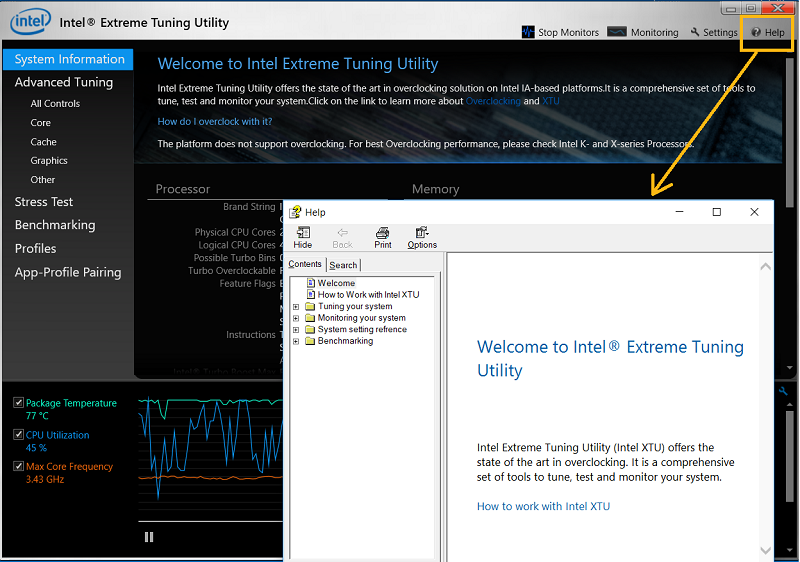This screenshot has width=800, height=562.
Task: Click the XTU main window vertical scrollbar thumb
Action: coord(790,132)
